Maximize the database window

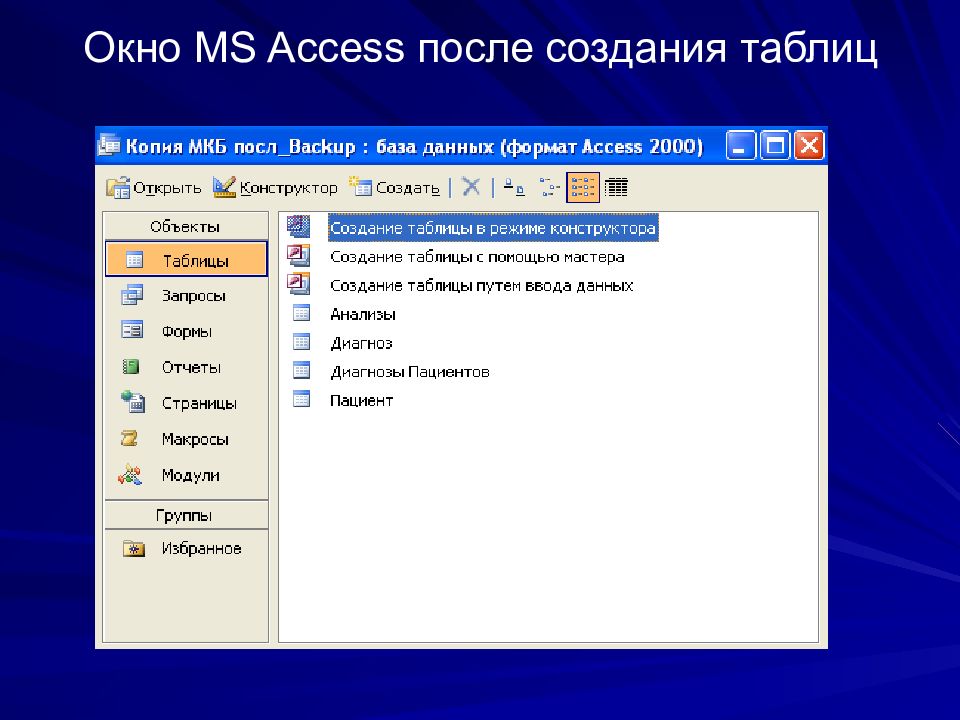pyautogui.click(x=775, y=146)
